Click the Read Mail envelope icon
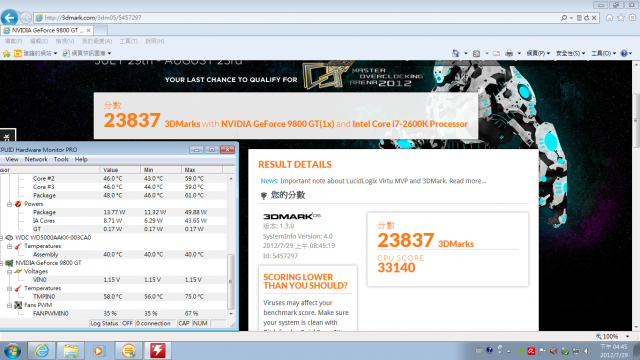This screenshot has height=360, width=640. pyautogui.click(x=496, y=53)
